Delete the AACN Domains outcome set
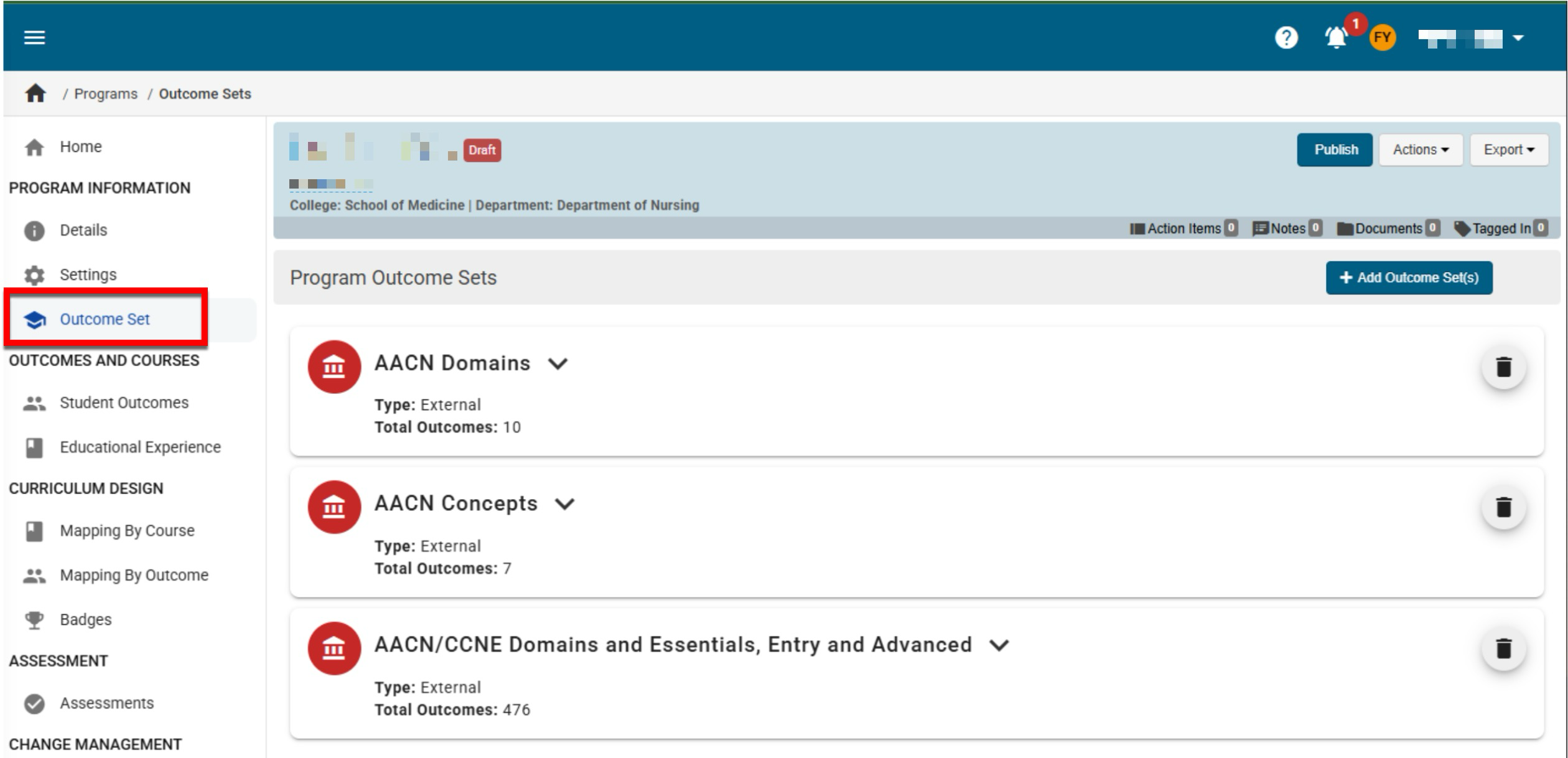 [x=1503, y=367]
